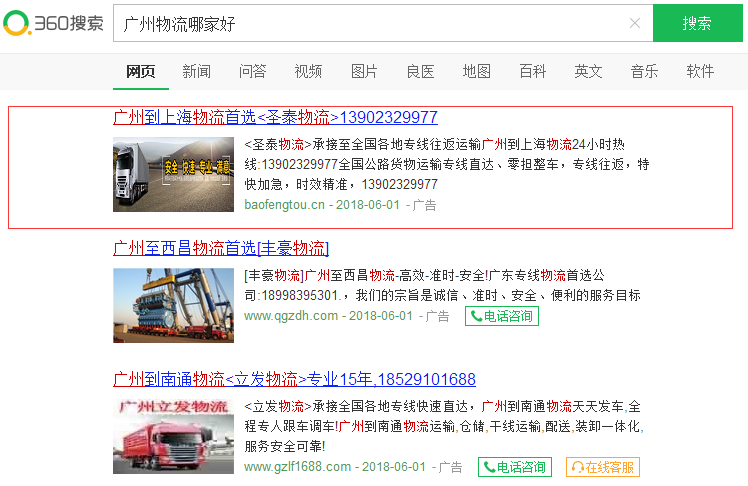
Task: Open the 广州到上海物流首选 圣泰物流 result link
Action: [275, 117]
